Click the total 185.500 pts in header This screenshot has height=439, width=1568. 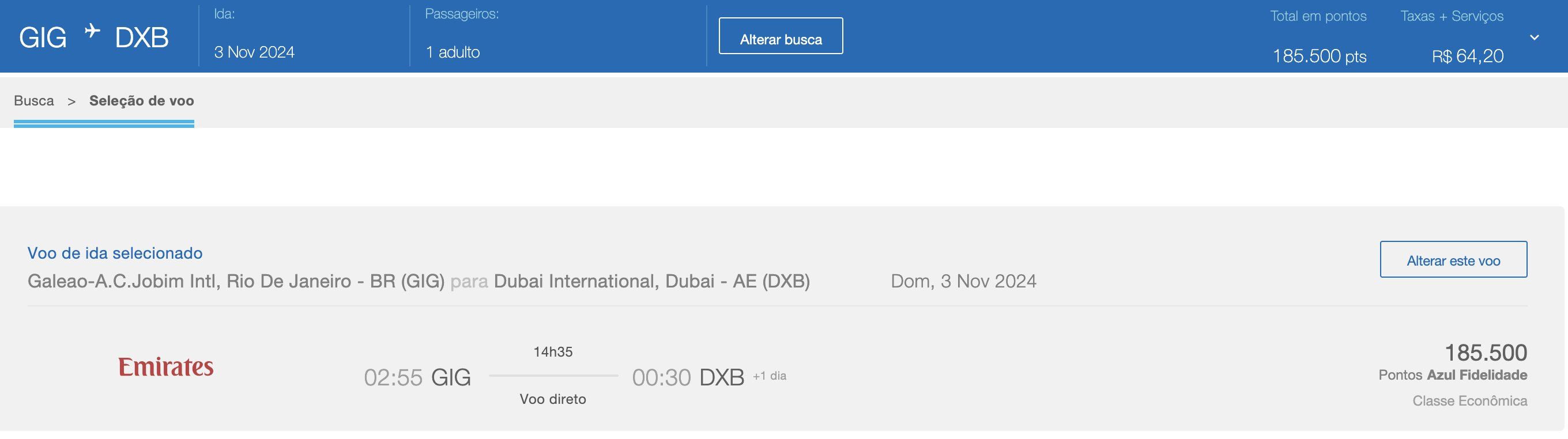coord(1319,56)
